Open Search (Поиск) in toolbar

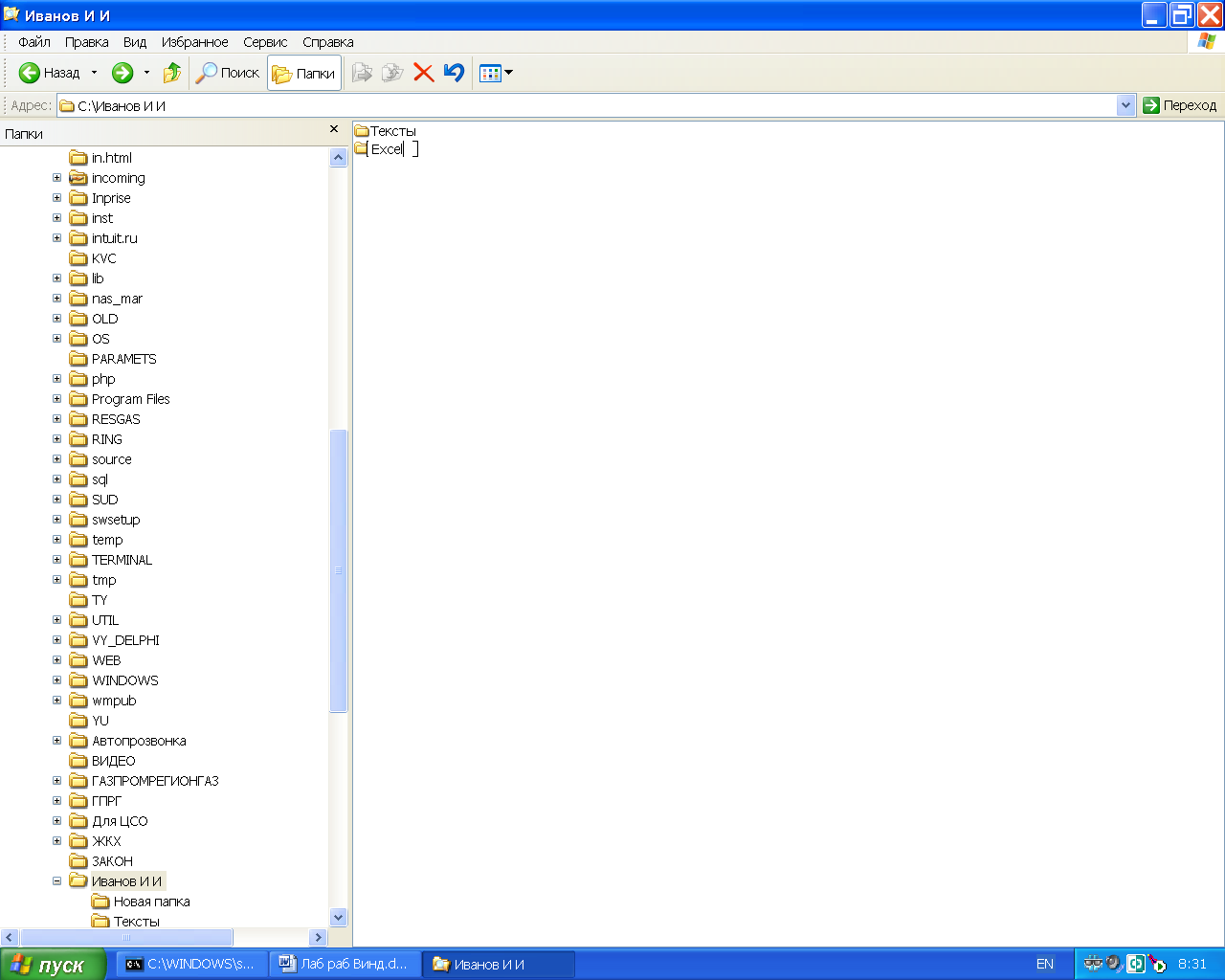point(228,73)
